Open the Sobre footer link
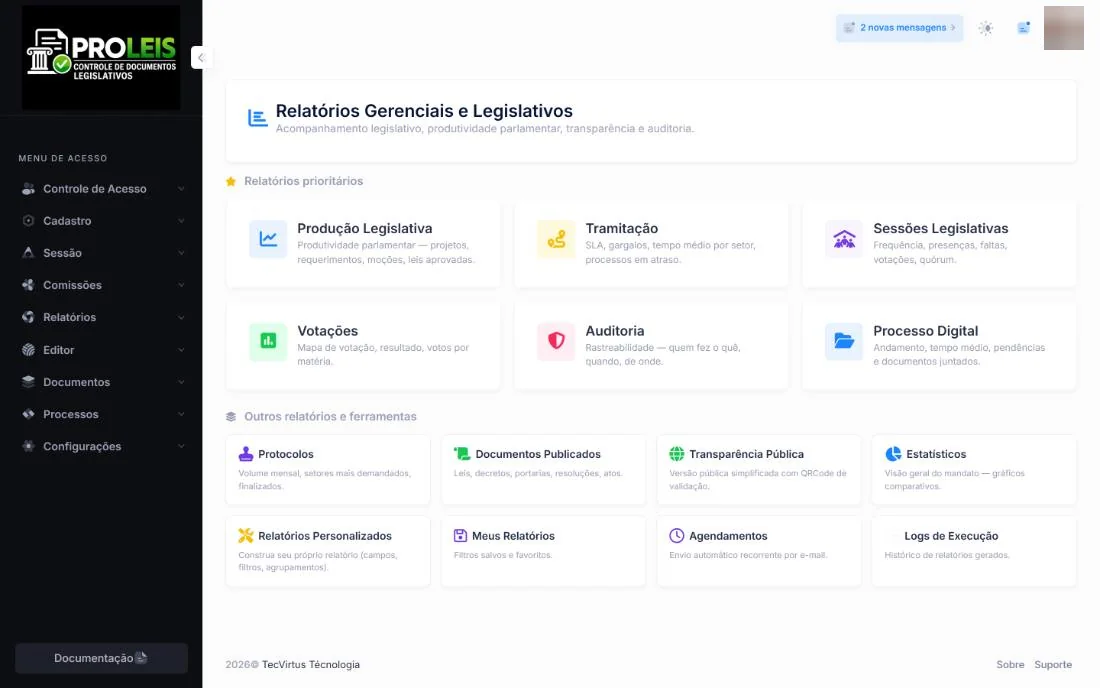This screenshot has height=688, width=1100. pos(1010,664)
